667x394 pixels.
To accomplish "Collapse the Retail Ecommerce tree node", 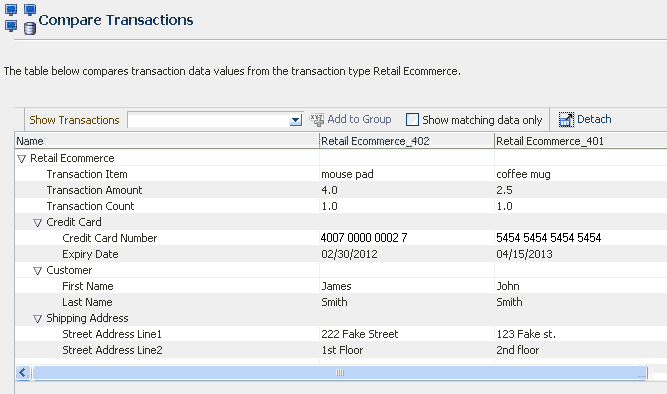I will [x=21, y=159].
